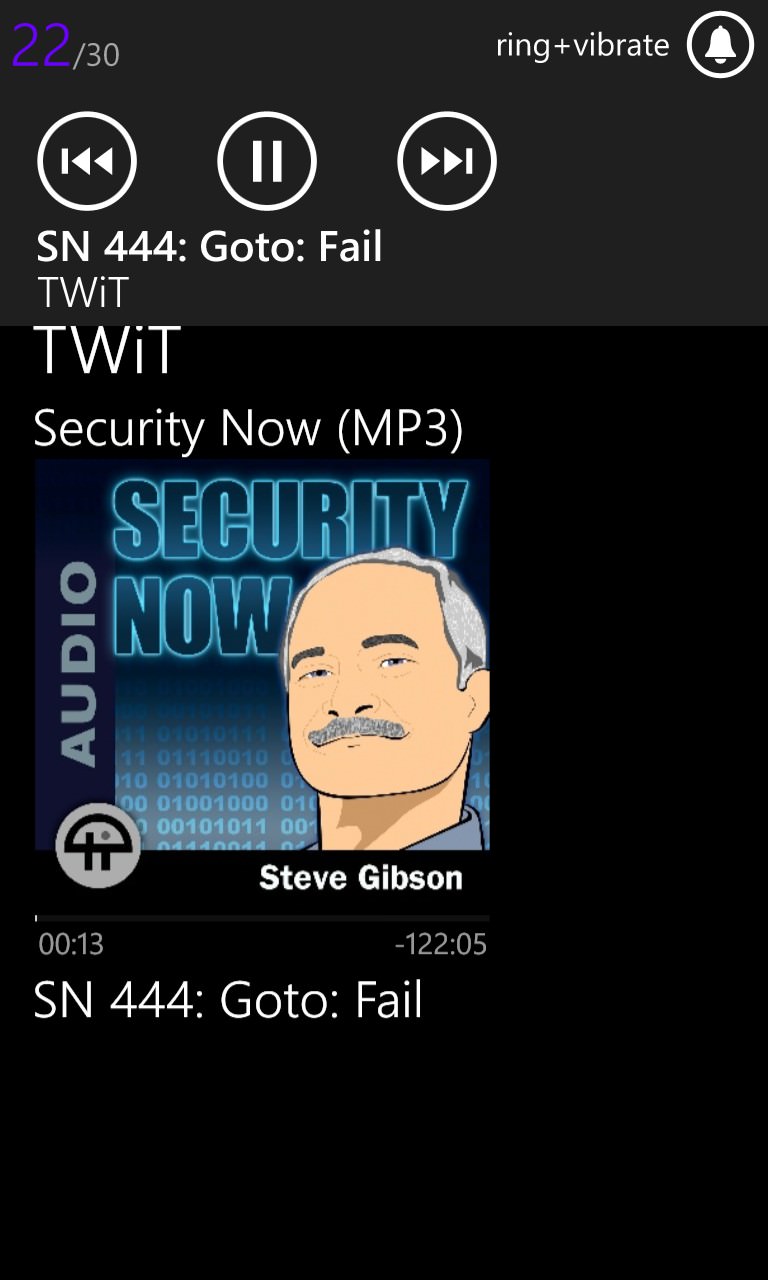Viewport: 768px width, 1280px height.
Task: Pause the playing podcast
Action: 267,161
